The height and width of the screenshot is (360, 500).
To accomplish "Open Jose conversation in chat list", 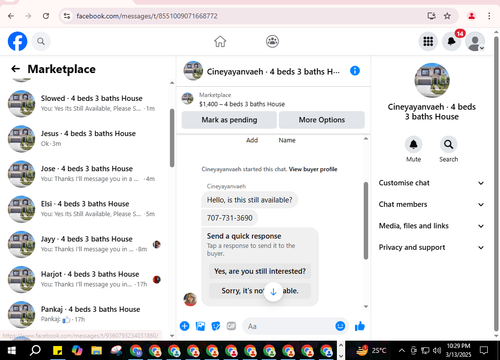I will point(85,174).
